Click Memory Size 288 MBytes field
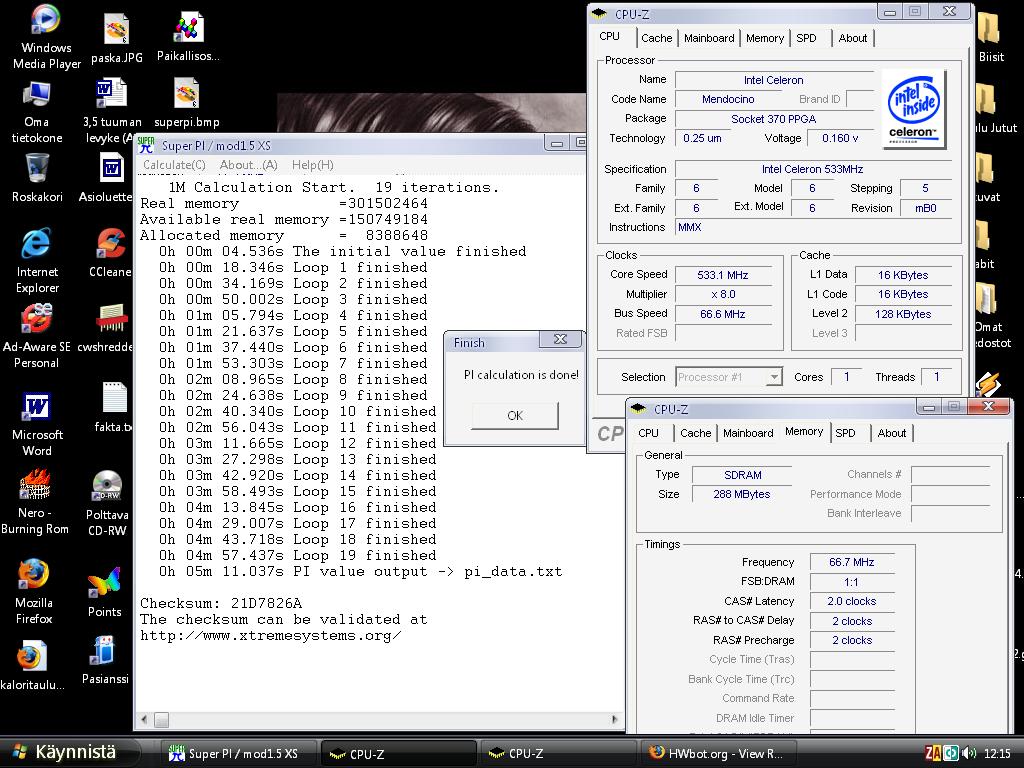The height and width of the screenshot is (768, 1024). coord(742,494)
